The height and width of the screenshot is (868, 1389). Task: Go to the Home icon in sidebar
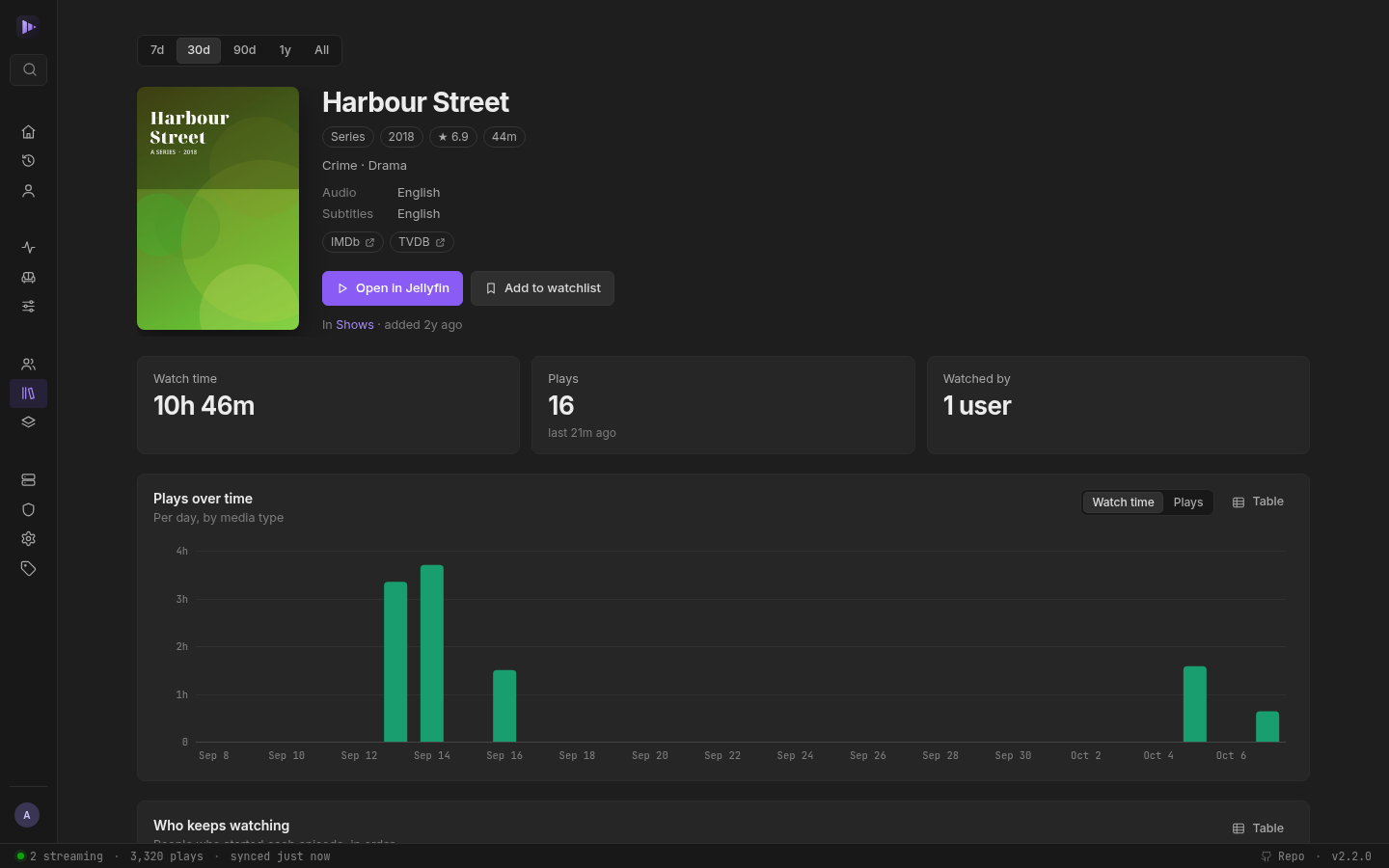click(29, 132)
